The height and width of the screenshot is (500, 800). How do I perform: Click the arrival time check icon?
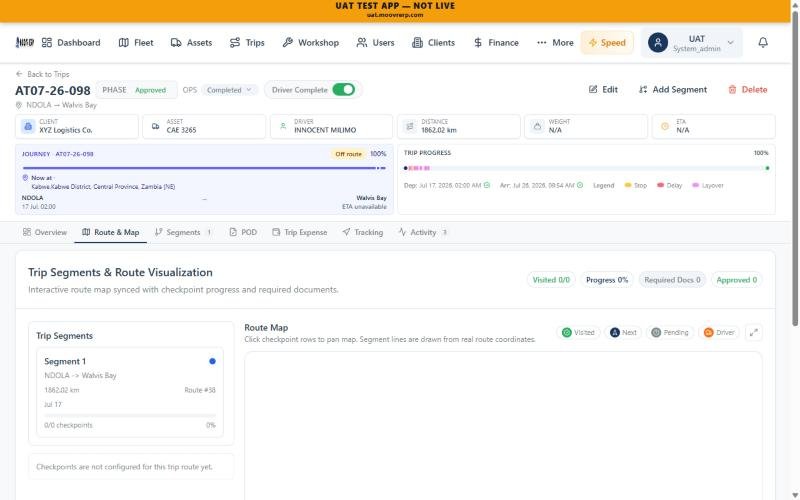click(x=580, y=185)
